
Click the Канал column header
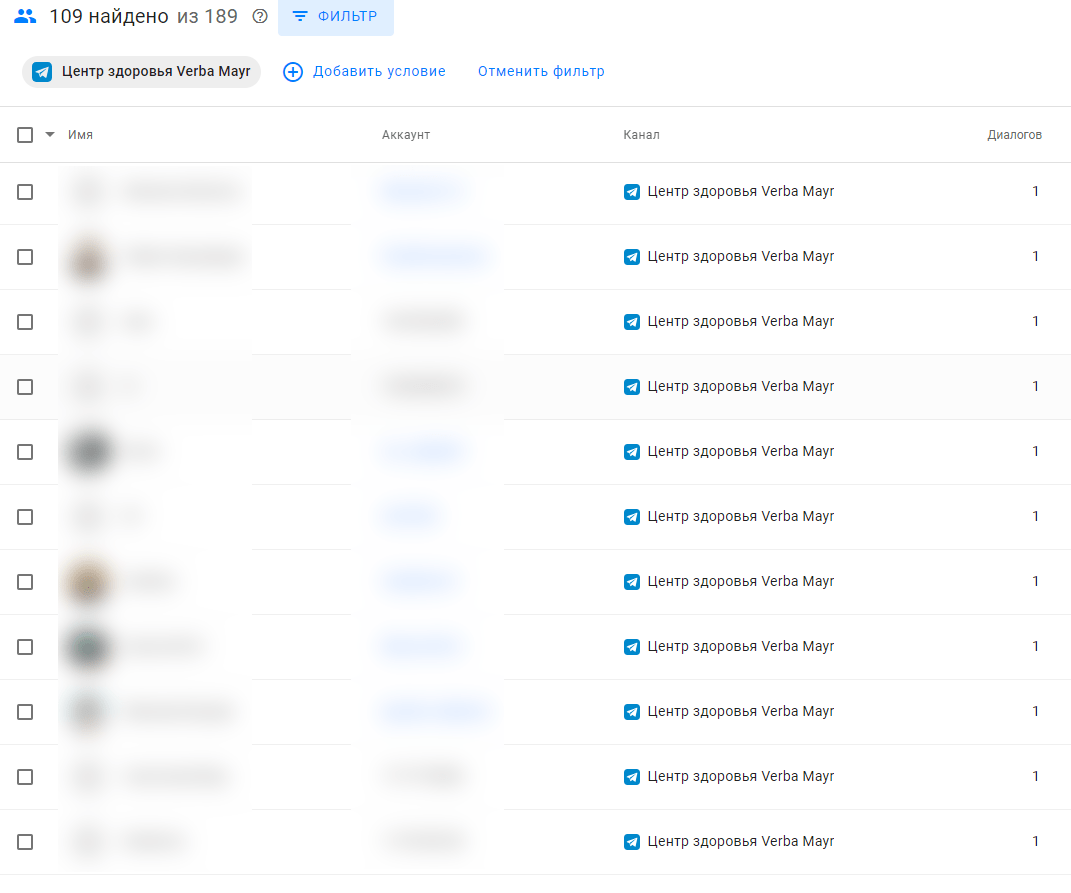tap(641, 135)
